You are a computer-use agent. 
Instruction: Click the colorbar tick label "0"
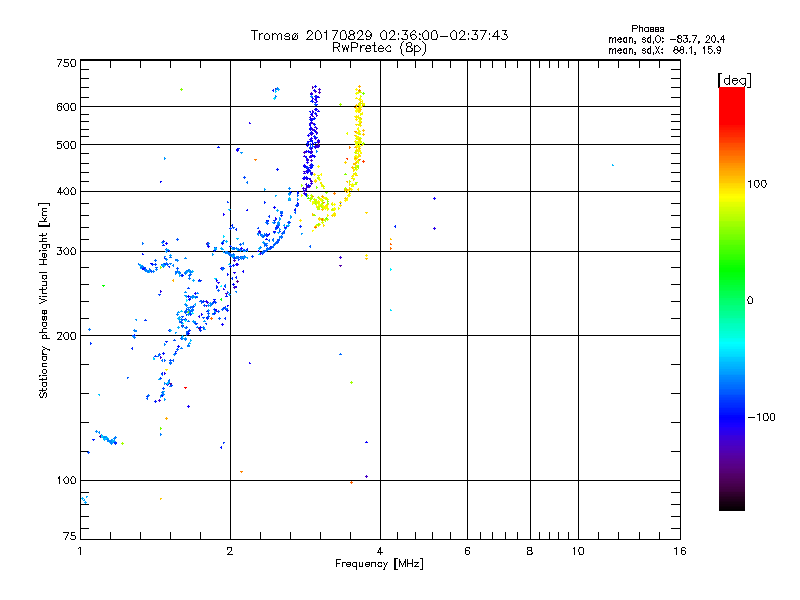[750, 301]
